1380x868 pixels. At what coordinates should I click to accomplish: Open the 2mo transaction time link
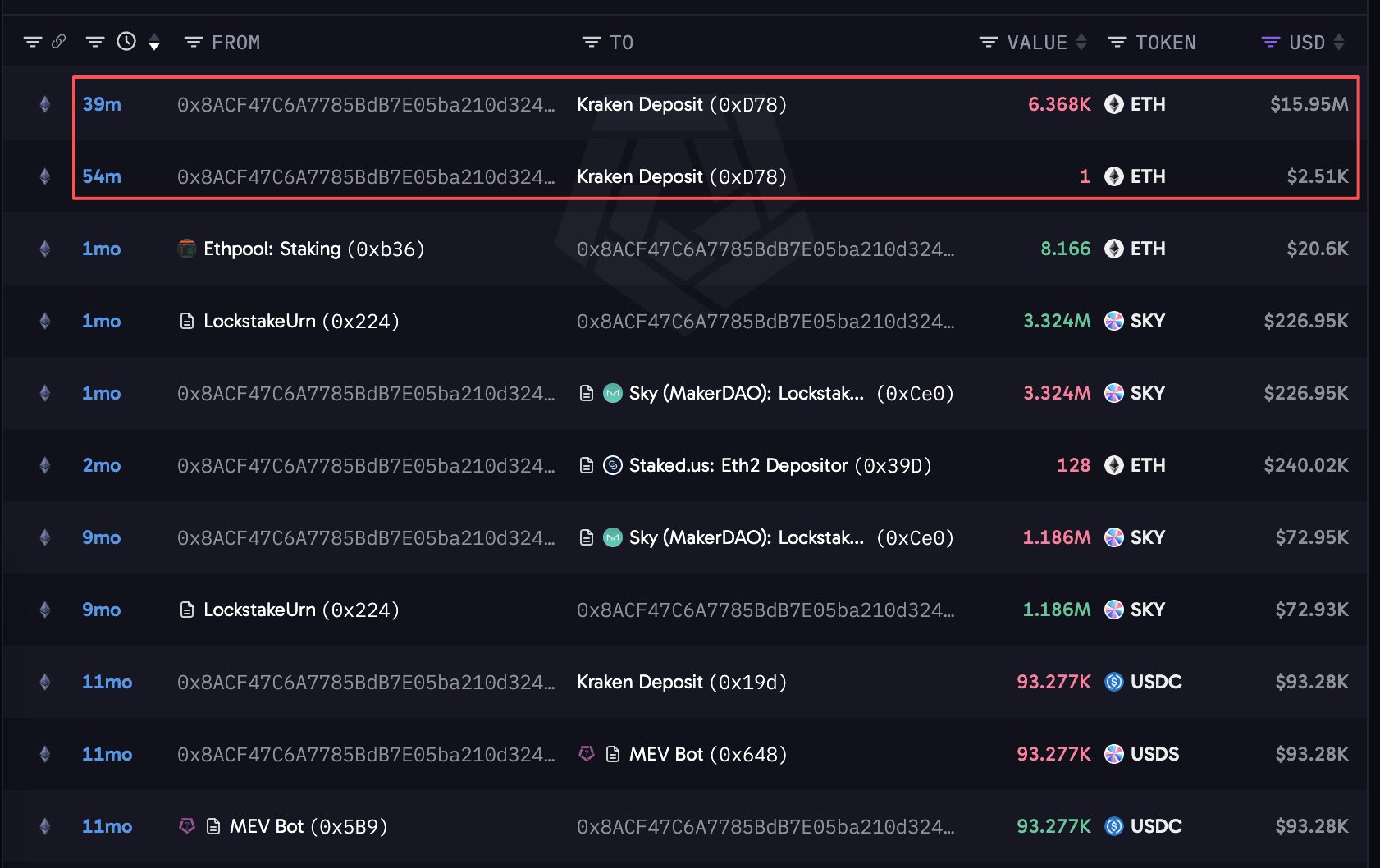(x=102, y=465)
